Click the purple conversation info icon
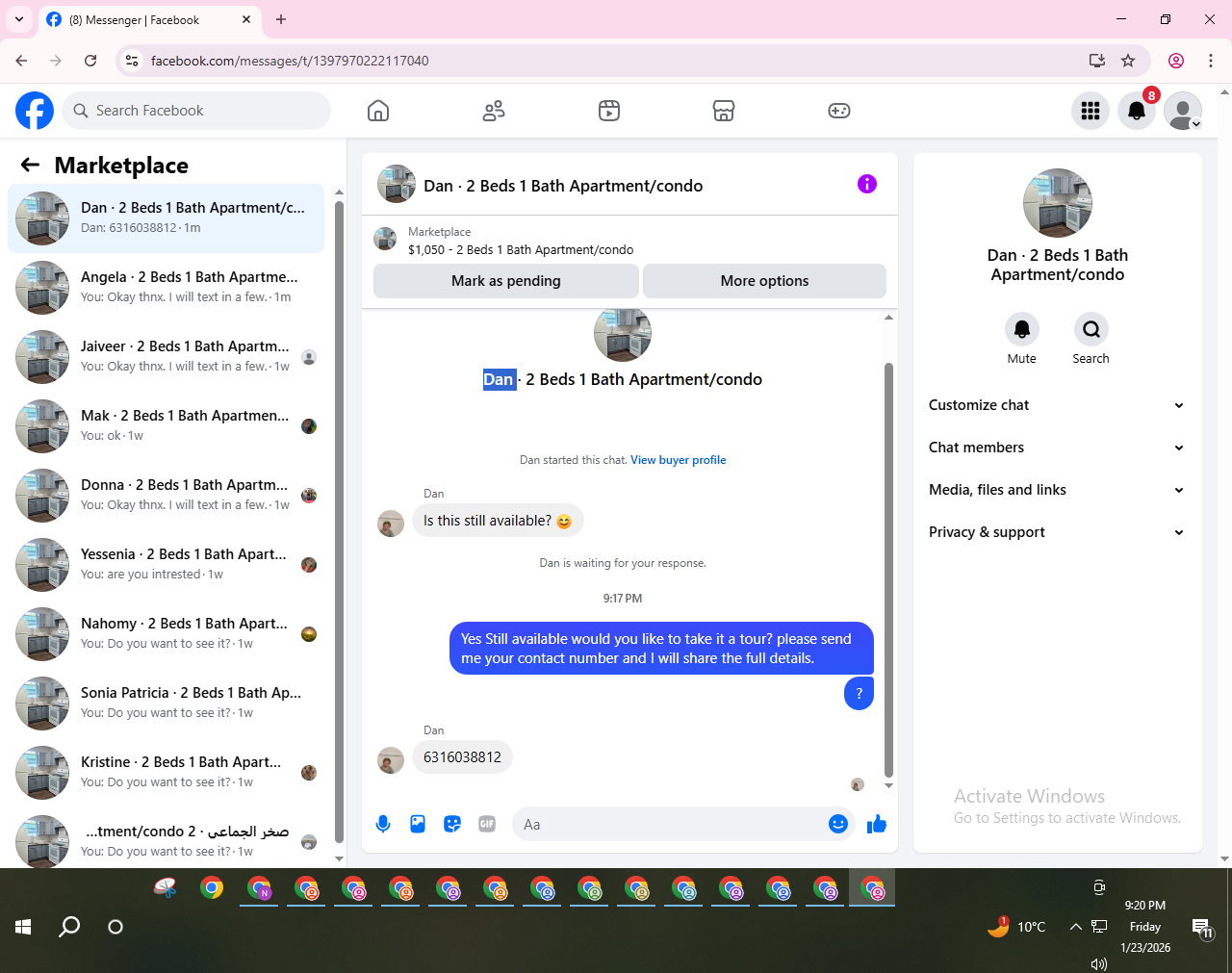 867,184
